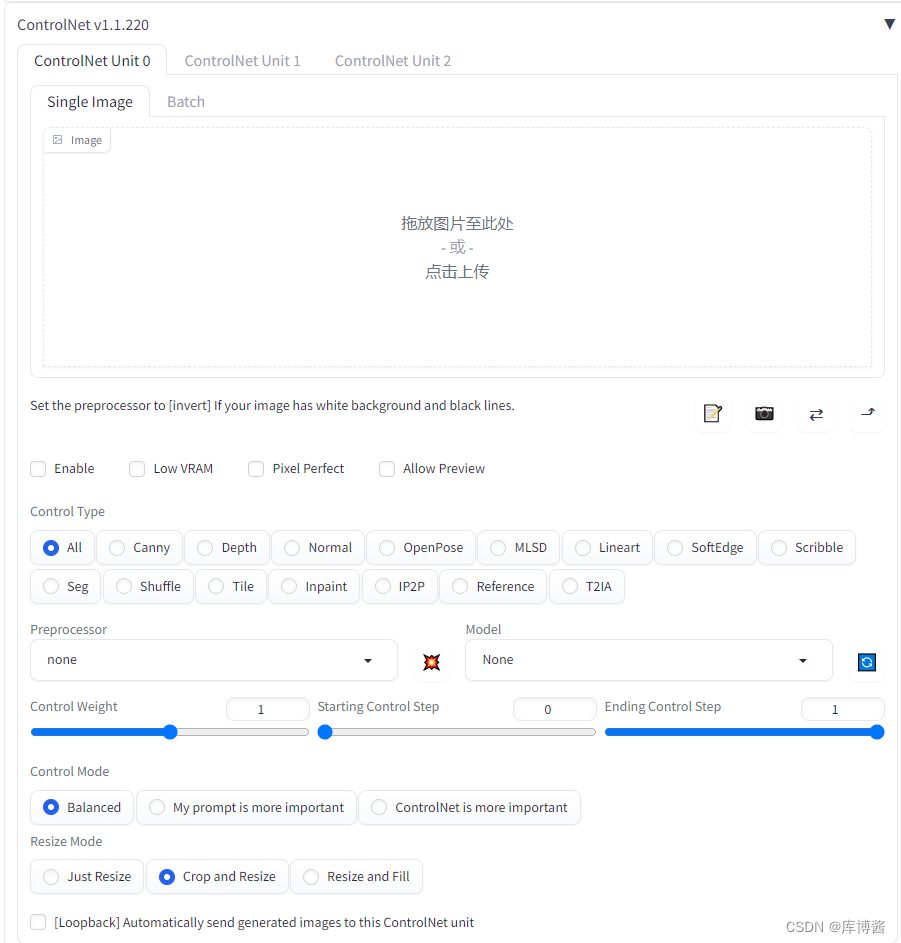Screen dimensions: 901x943
Task: Tick the Low VRAM checkbox
Action: [137, 469]
